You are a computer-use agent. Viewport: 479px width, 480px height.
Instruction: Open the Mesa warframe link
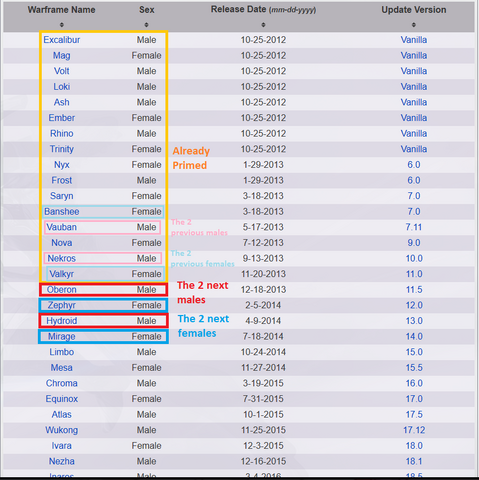62,368
